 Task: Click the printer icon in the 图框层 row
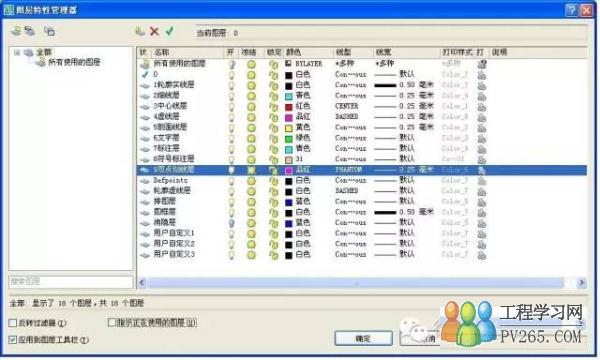pos(482,212)
